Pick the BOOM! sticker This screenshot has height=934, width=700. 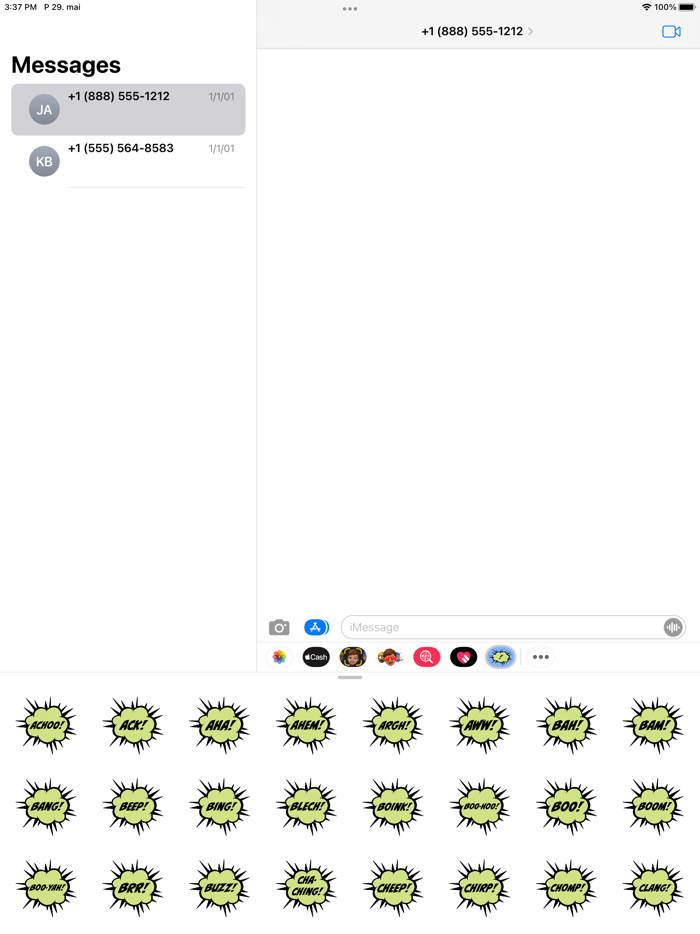pyautogui.click(x=654, y=806)
